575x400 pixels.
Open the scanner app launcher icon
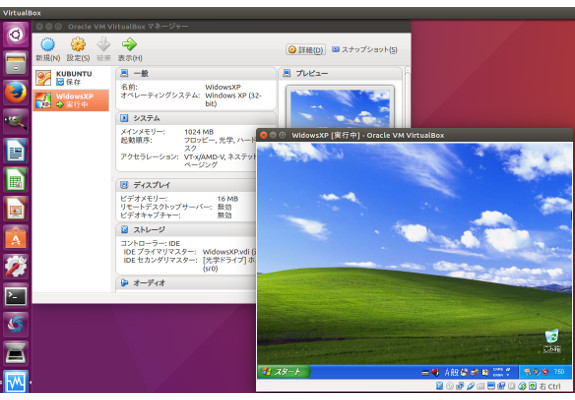16,354
